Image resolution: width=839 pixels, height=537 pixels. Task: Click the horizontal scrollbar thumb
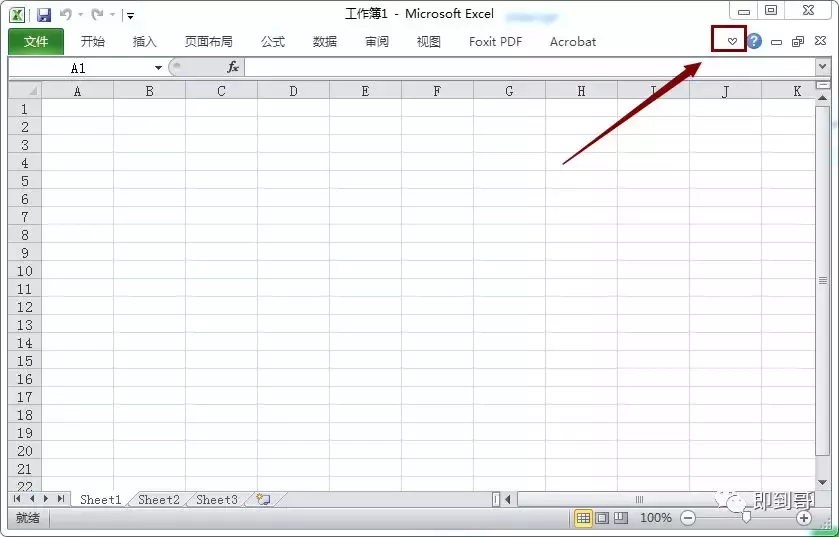pos(639,500)
